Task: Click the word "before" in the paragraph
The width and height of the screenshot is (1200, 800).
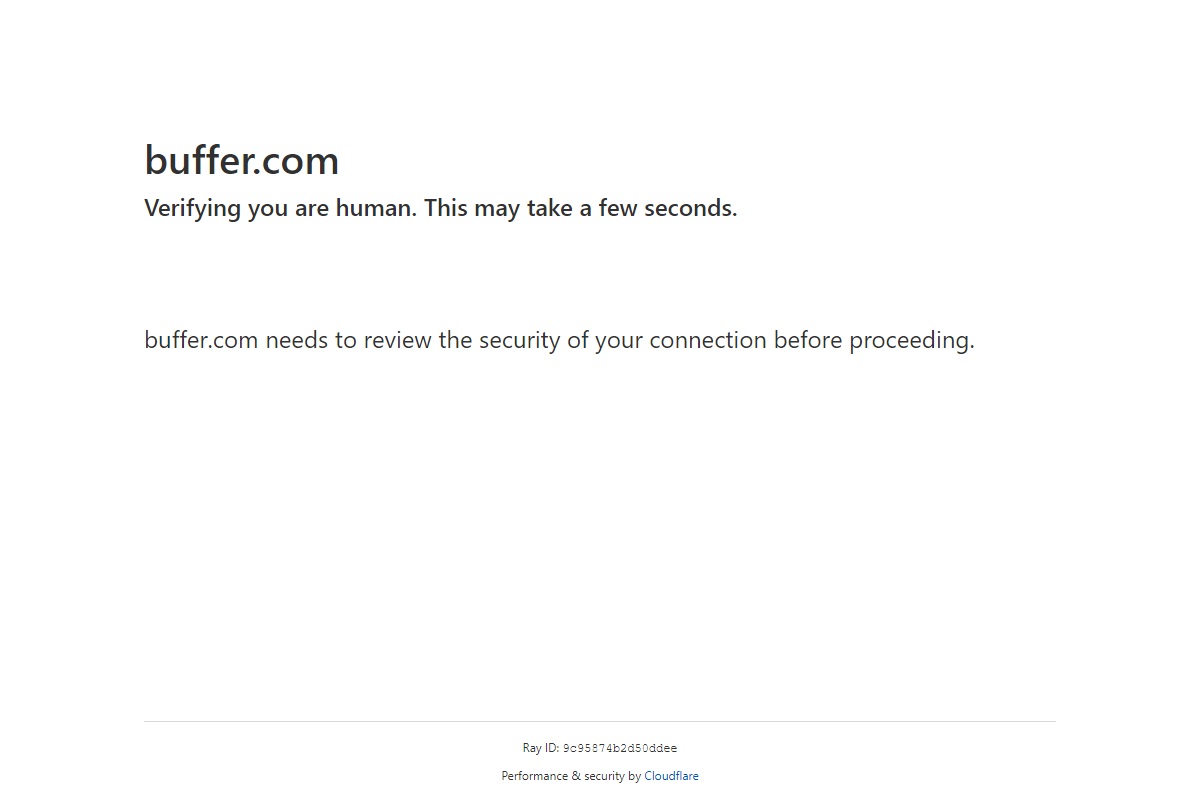Action: click(x=808, y=340)
